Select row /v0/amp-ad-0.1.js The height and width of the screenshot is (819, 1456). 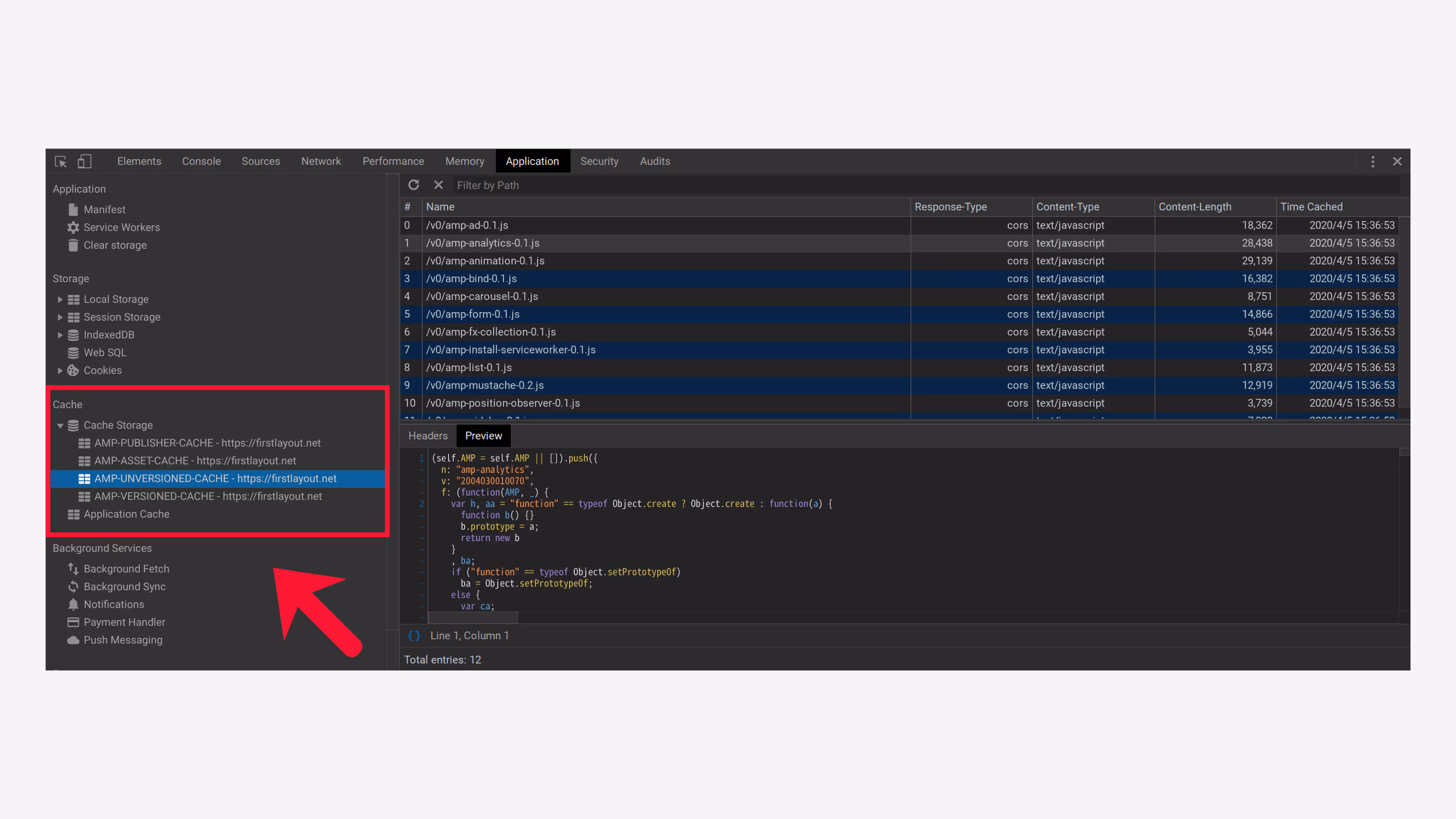click(x=899, y=226)
